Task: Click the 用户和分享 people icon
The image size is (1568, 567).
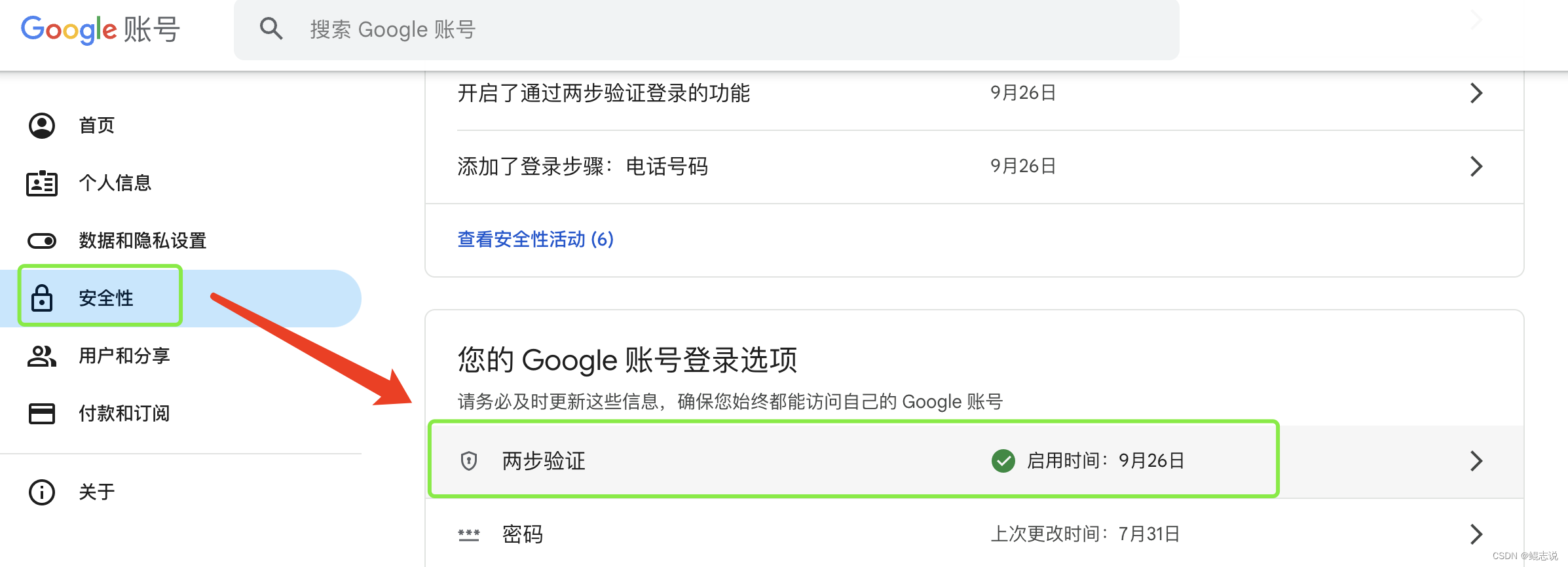Action: (x=42, y=356)
